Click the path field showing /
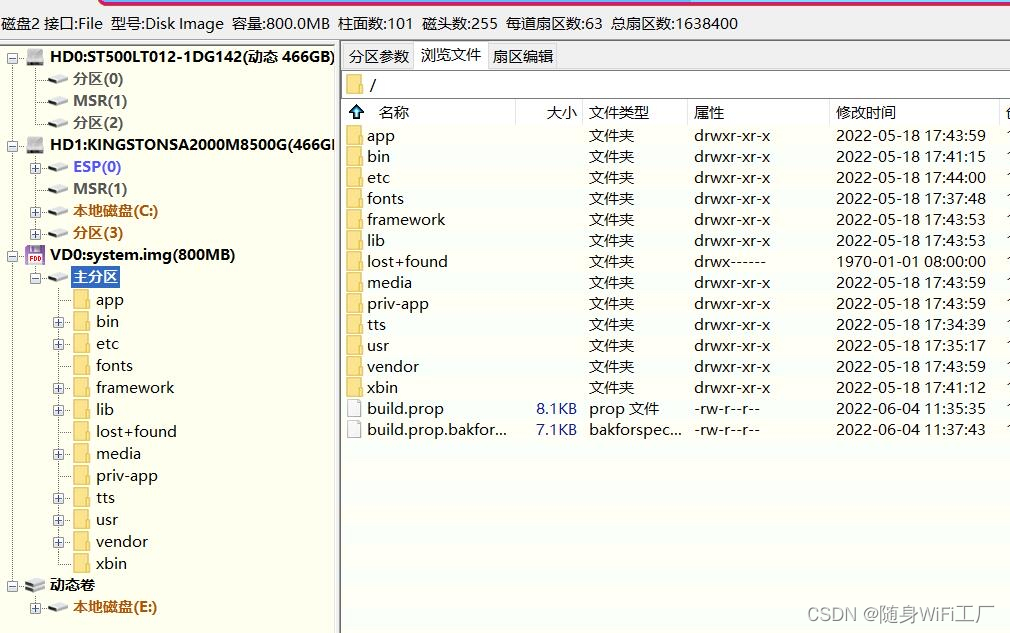The height and width of the screenshot is (633, 1010). click(676, 84)
